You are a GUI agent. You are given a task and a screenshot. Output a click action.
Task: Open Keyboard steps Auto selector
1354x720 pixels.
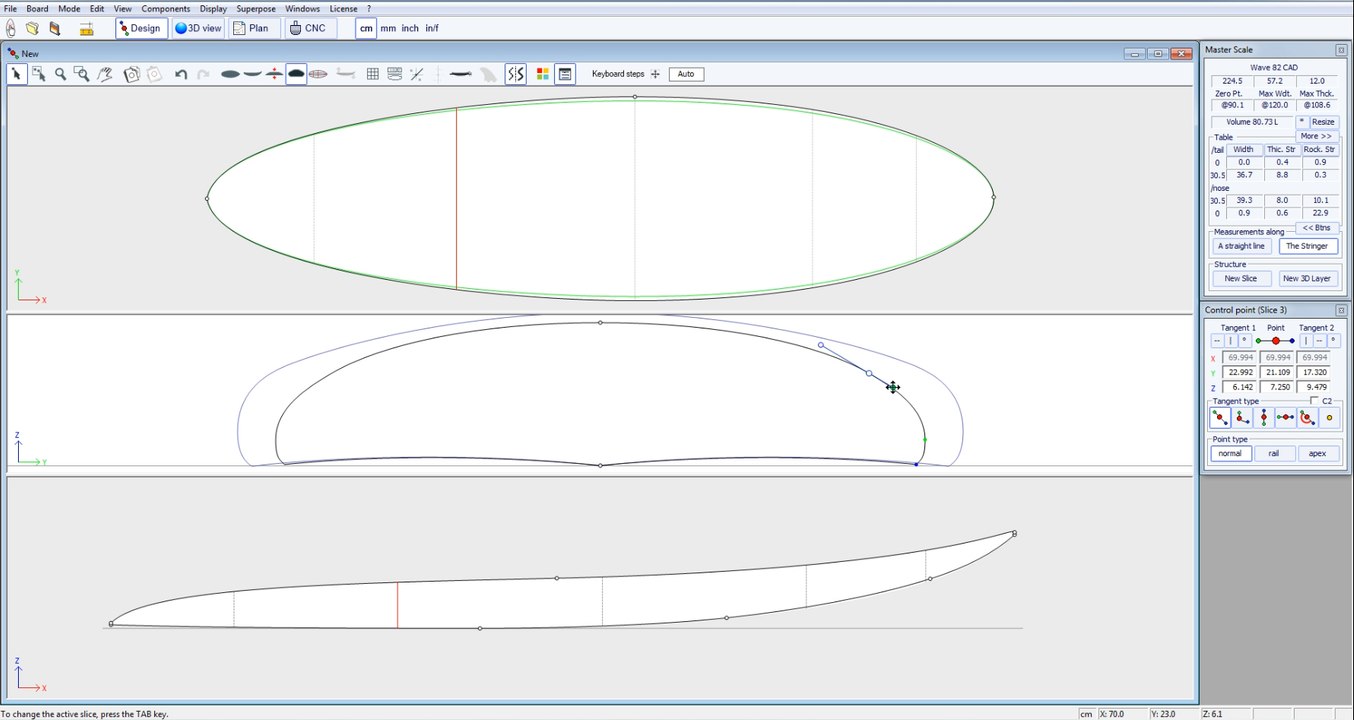(x=686, y=74)
